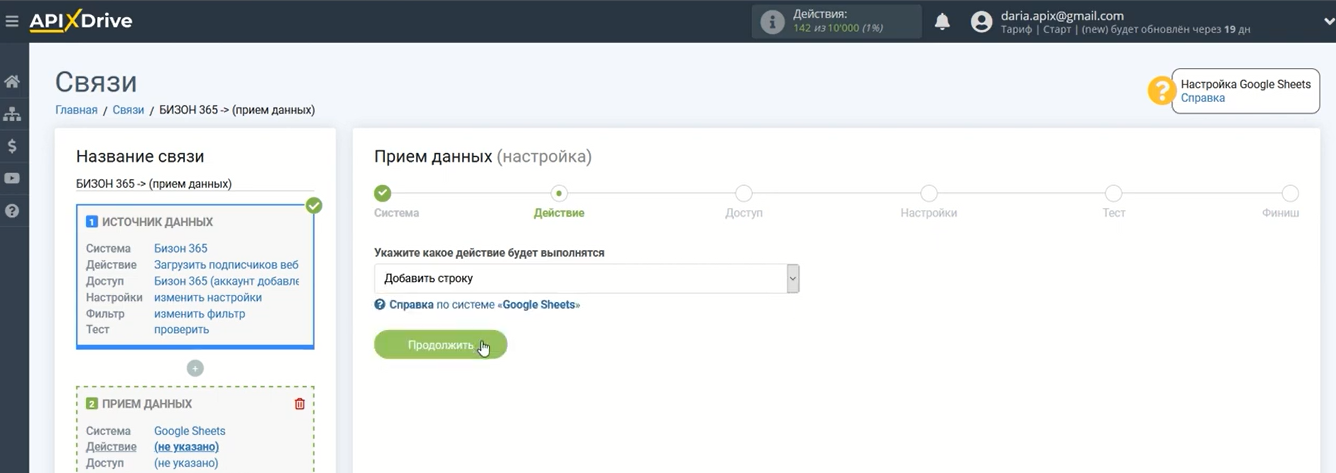Open the YouTube video sidebar icon
The width and height of the screenshot is (1336, 473).
[x=12, y=179]
